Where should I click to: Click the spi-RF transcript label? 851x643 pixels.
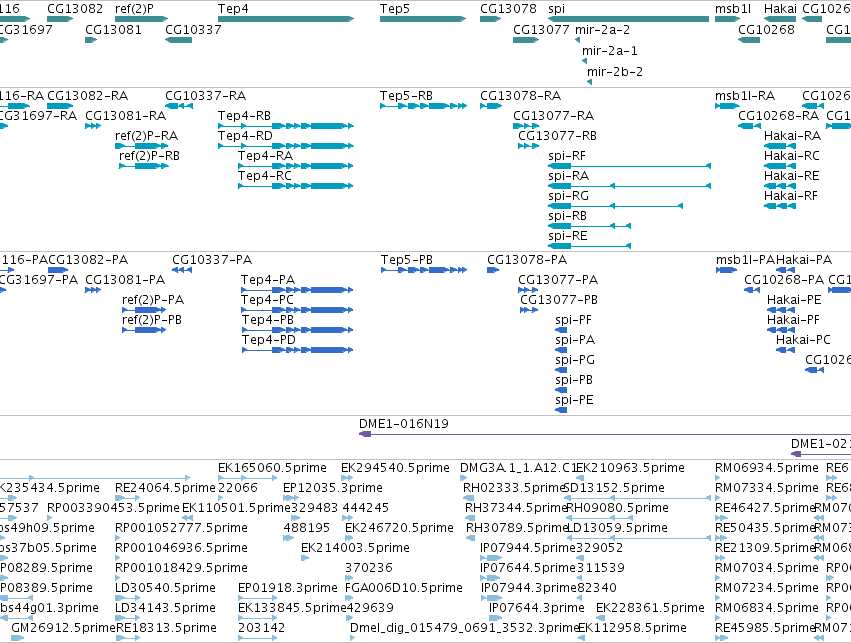[x=567, y=156]
